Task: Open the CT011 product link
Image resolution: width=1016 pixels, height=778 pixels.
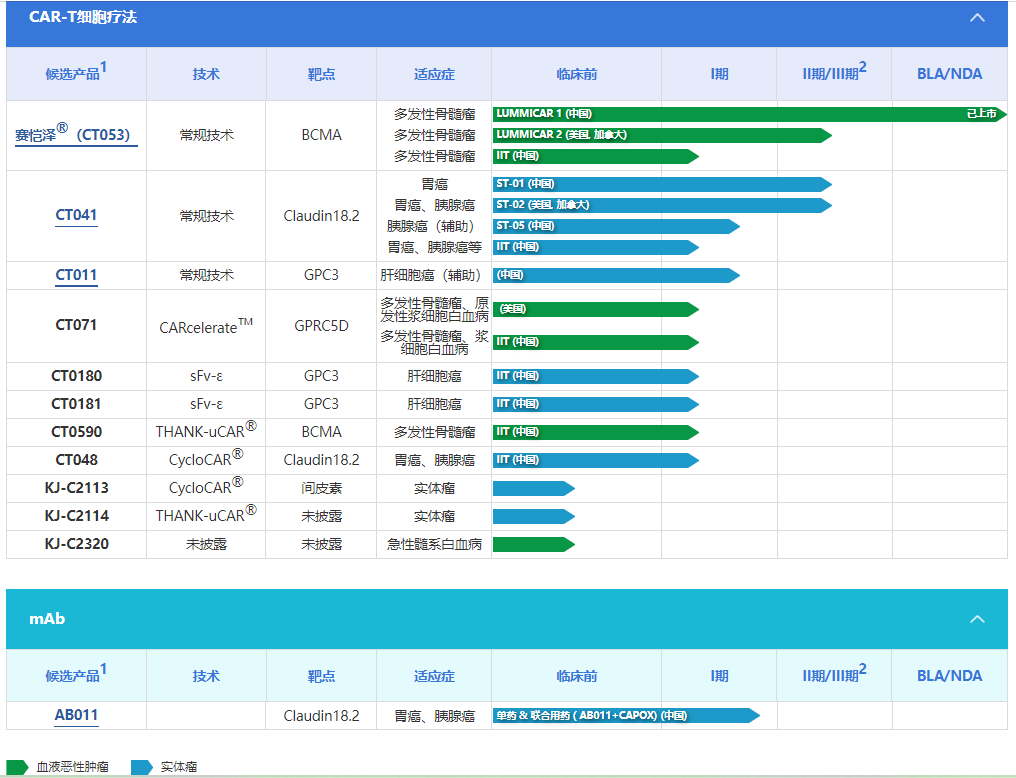Action: click(x=76, y=275)
